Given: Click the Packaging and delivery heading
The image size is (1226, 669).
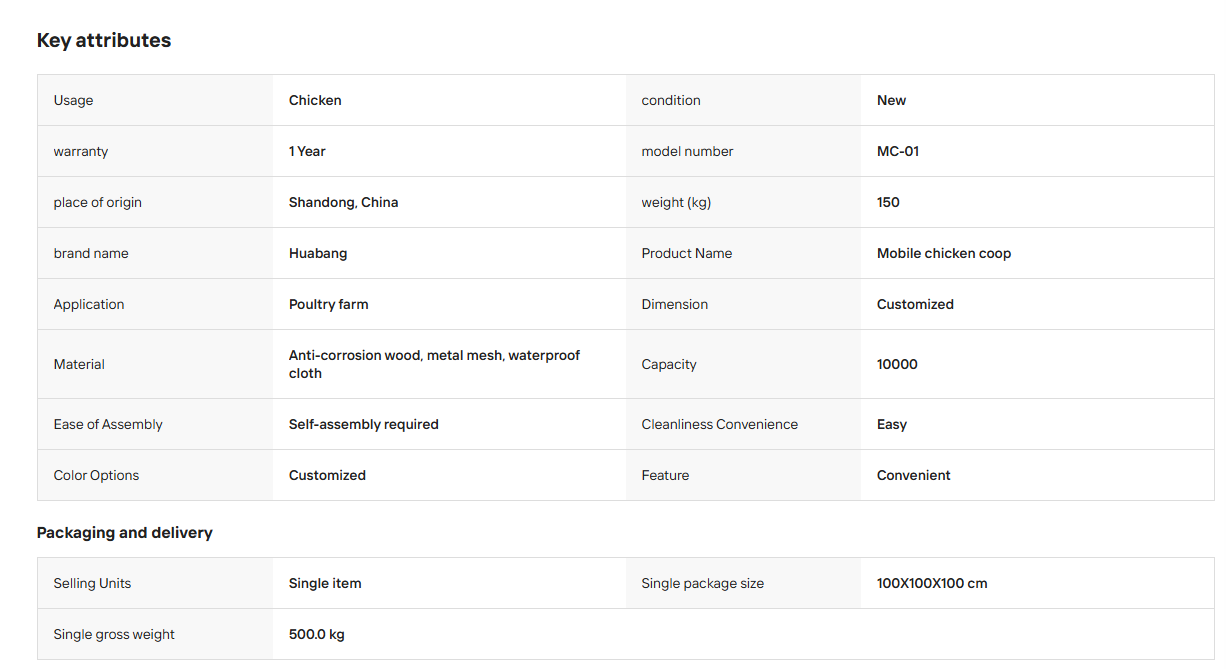Looking at the screenshot, I should 125,532.
